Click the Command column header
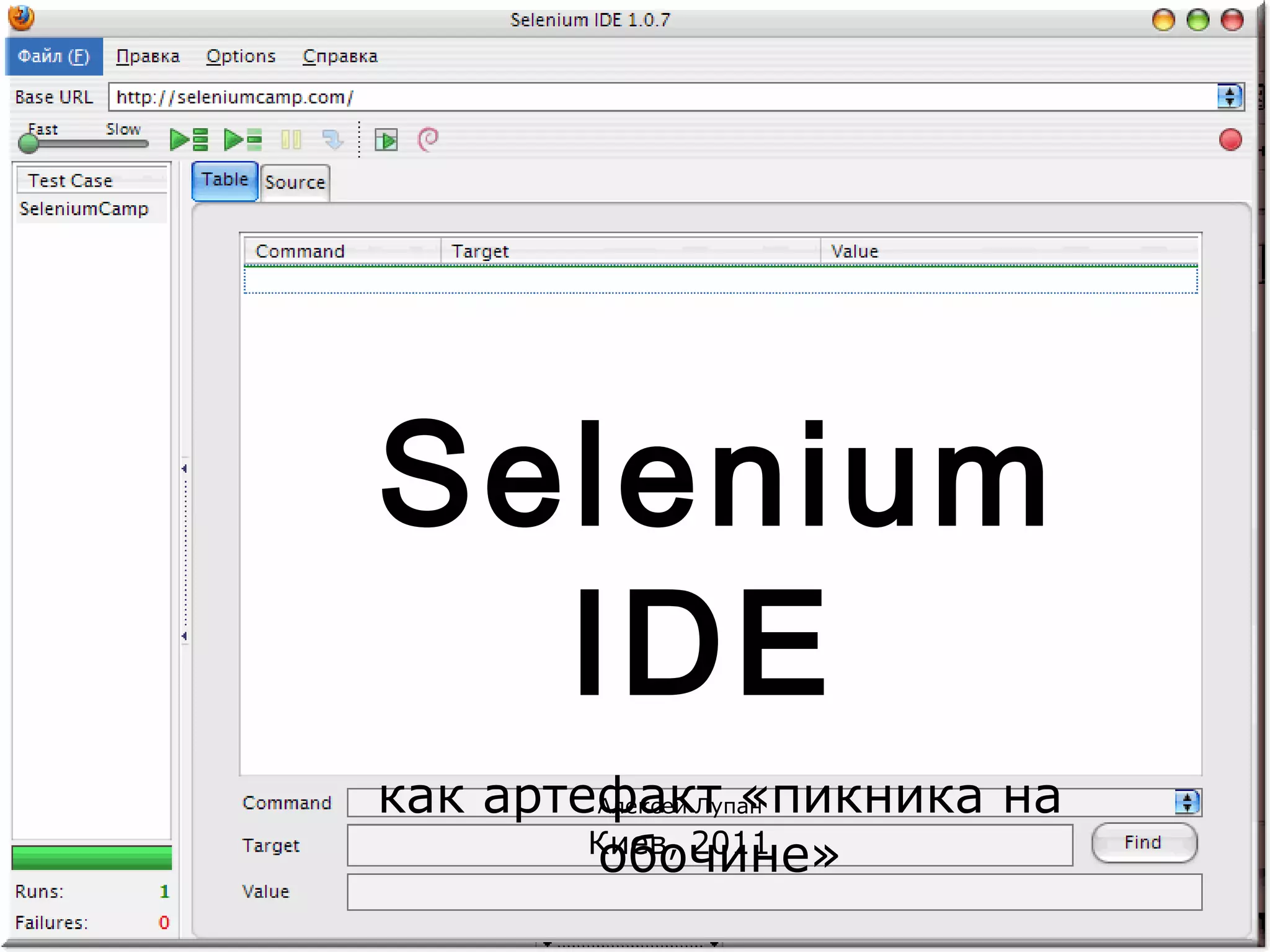Screen dimensions: 1270x952 pos(342,251)
